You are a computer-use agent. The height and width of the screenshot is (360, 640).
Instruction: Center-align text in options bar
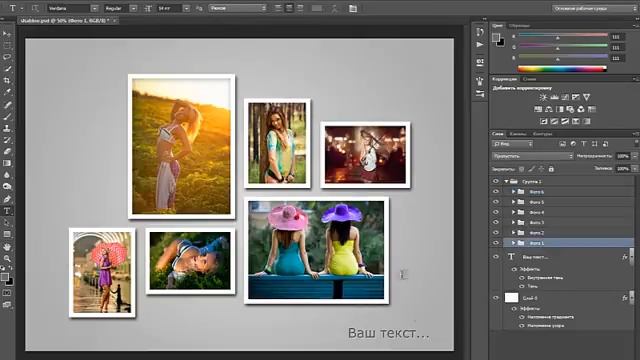coord(289,8)
